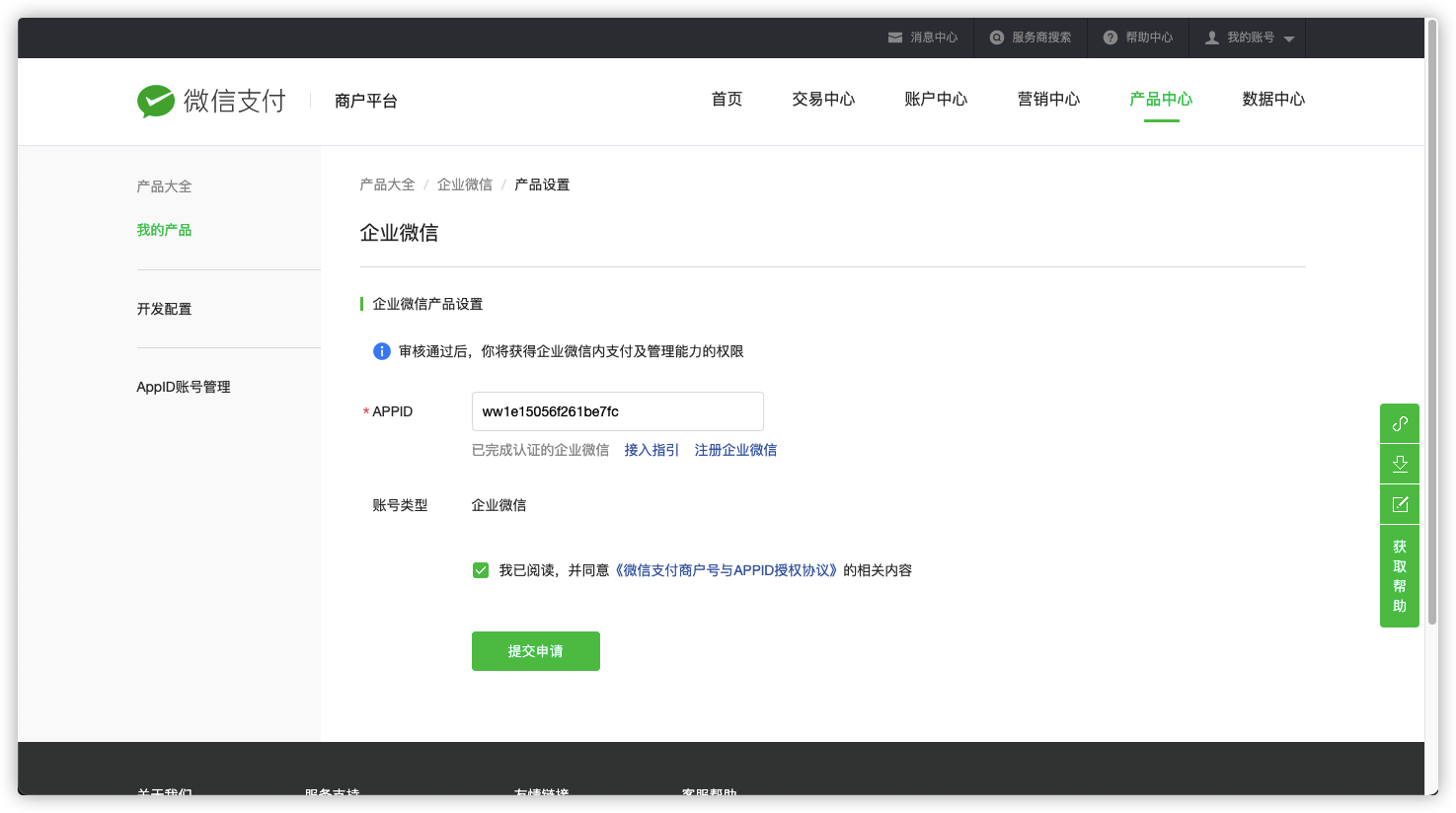The width and height of the screenshot is (1456, 813).
Task: Switch to the 账户中心 tab
Action: pos(936,100)
